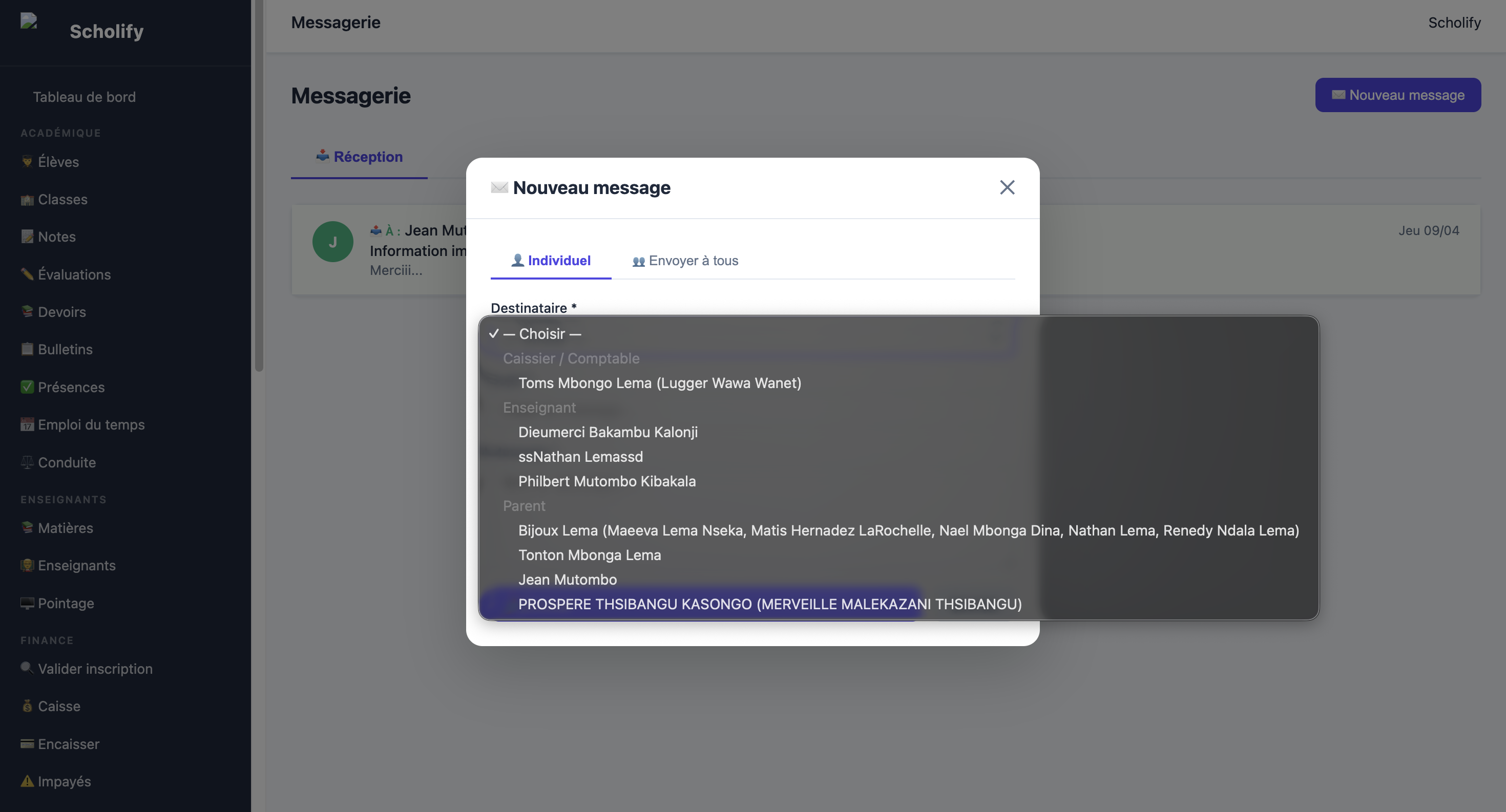Click the Devoirs books icon
Viewport: 1506px width, 812px height.
coord(27,312)
